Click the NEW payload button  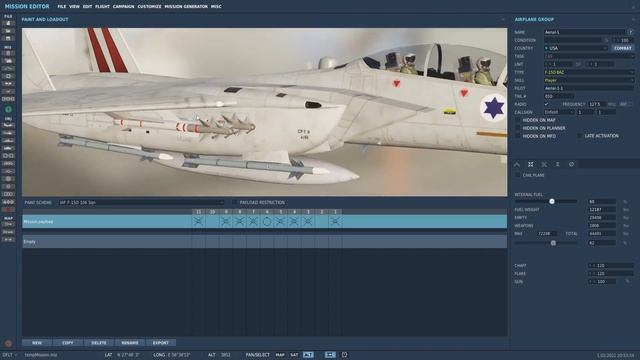[37, 343]
